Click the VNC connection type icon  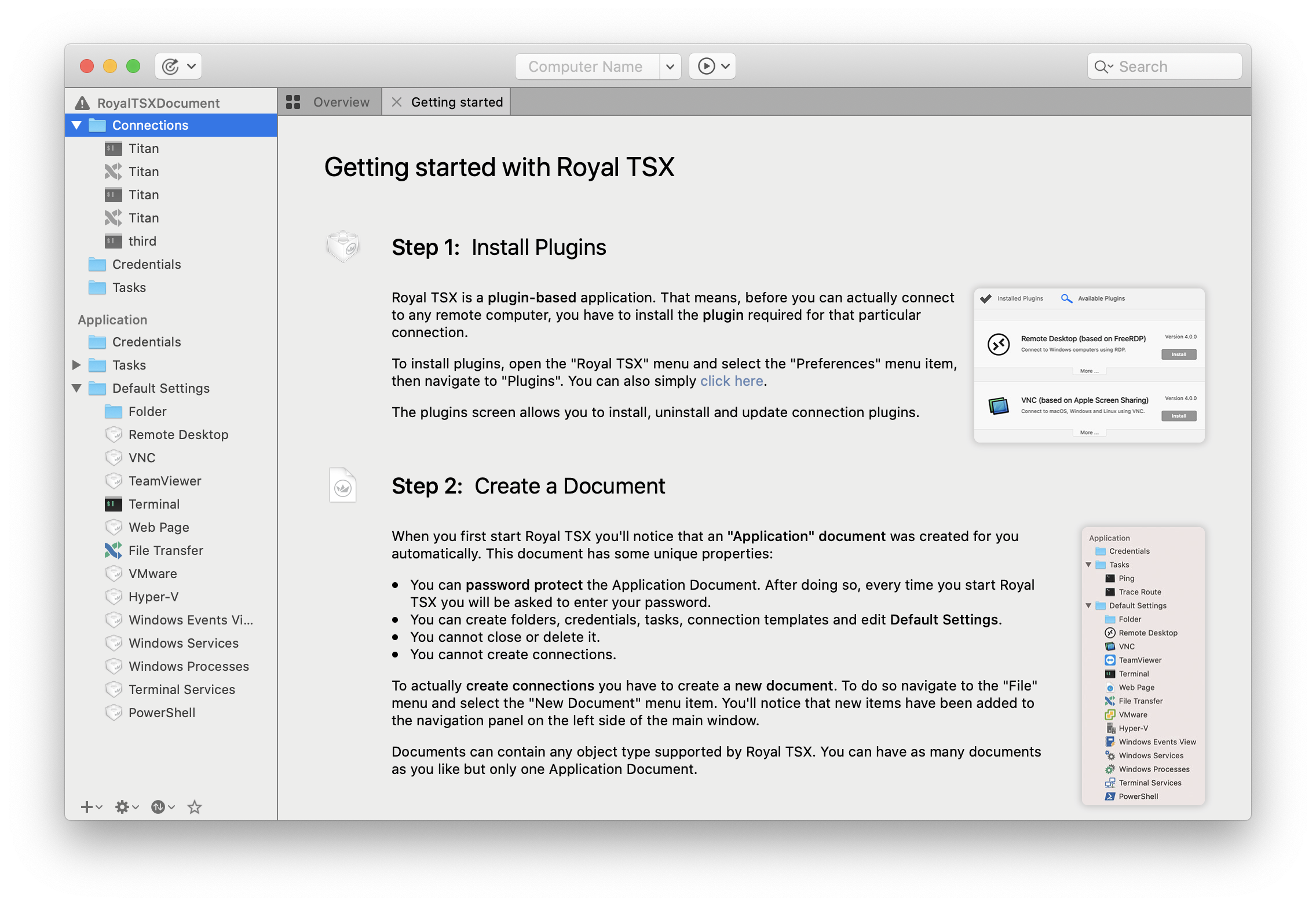116,458
